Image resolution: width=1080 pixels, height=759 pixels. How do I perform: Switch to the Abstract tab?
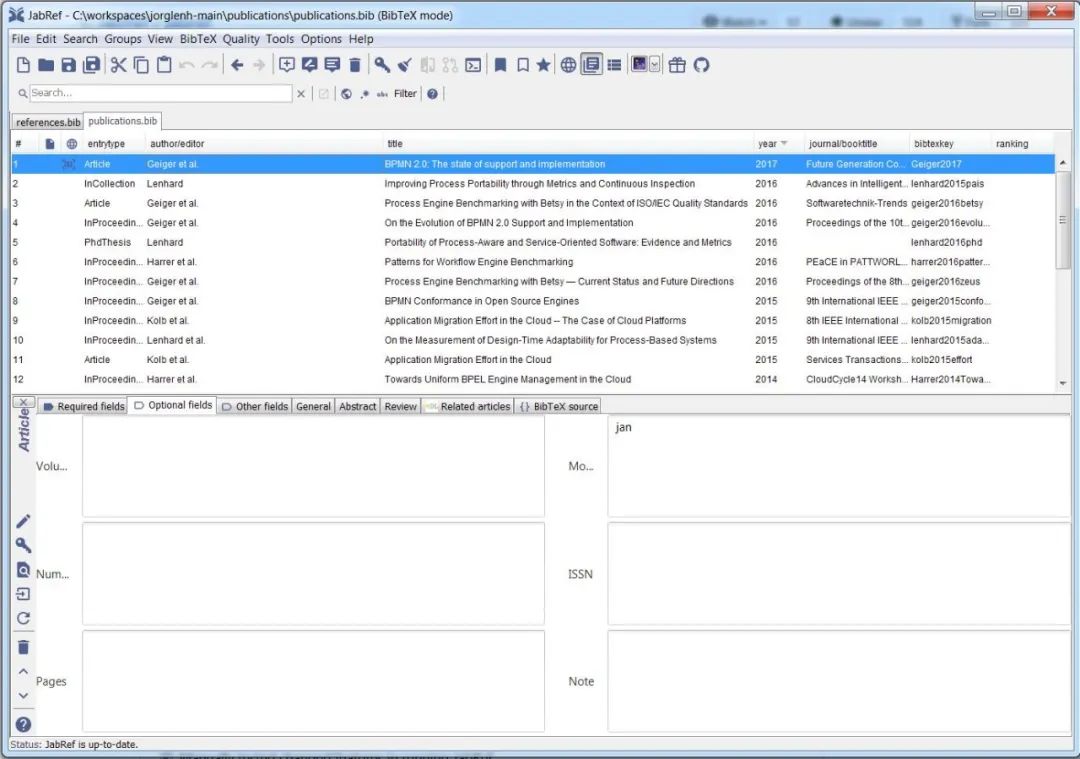[x=357, y=406]
